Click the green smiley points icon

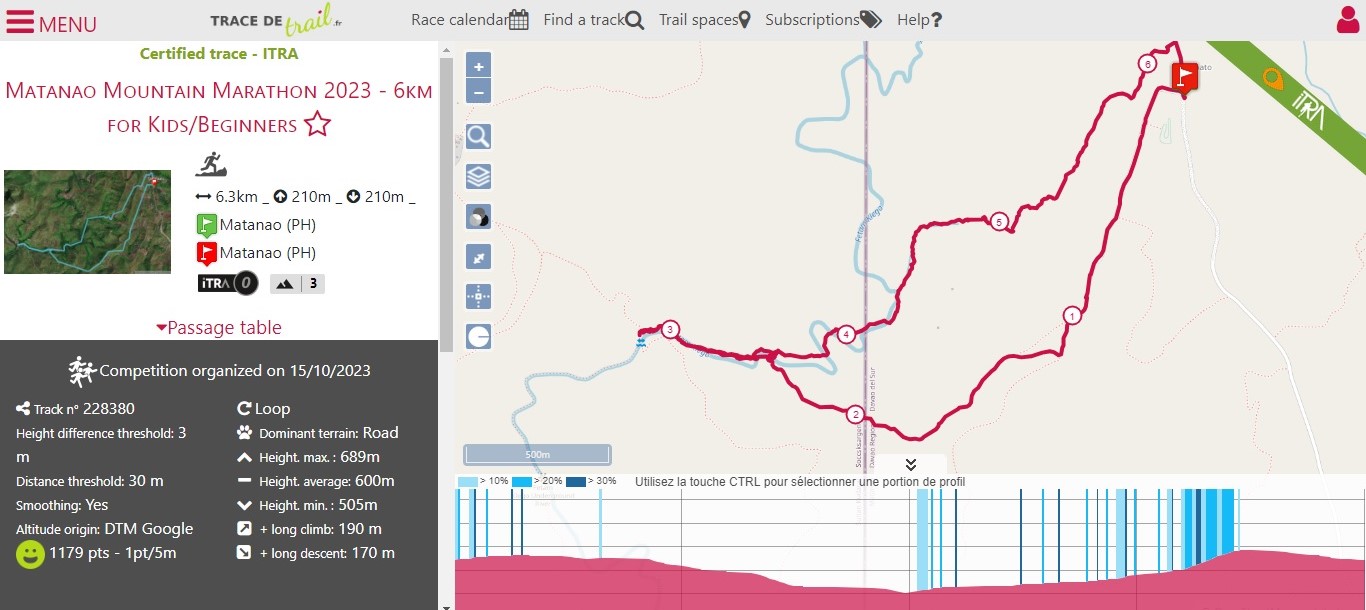(x=30, y=554)
